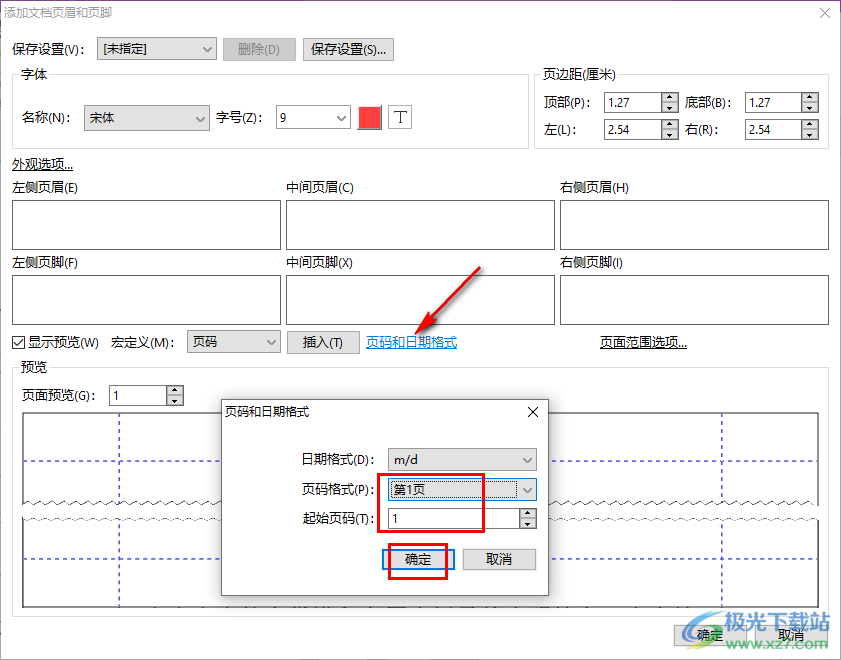Increase the starting page number
The image size is (841, 660).
pyautogui.click(x=528, y=514)
